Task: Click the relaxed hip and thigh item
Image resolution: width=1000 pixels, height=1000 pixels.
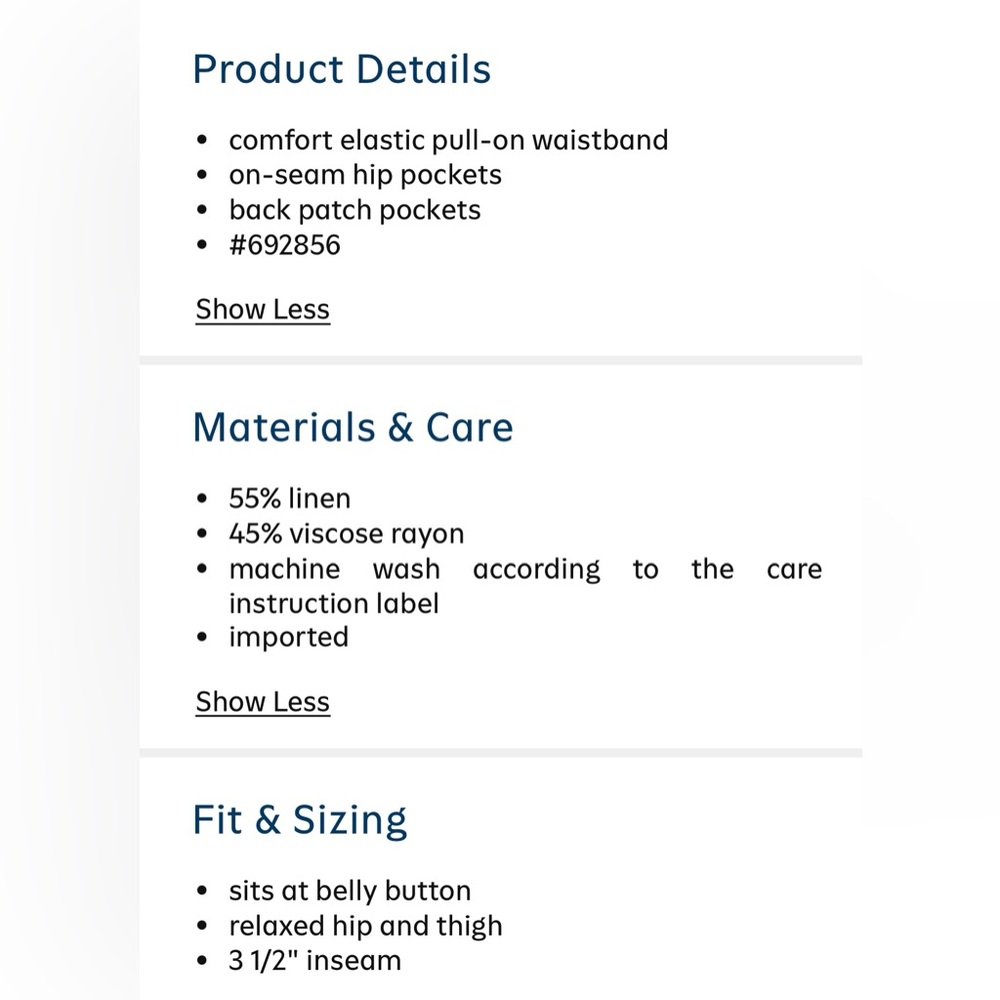Action: 366,926
